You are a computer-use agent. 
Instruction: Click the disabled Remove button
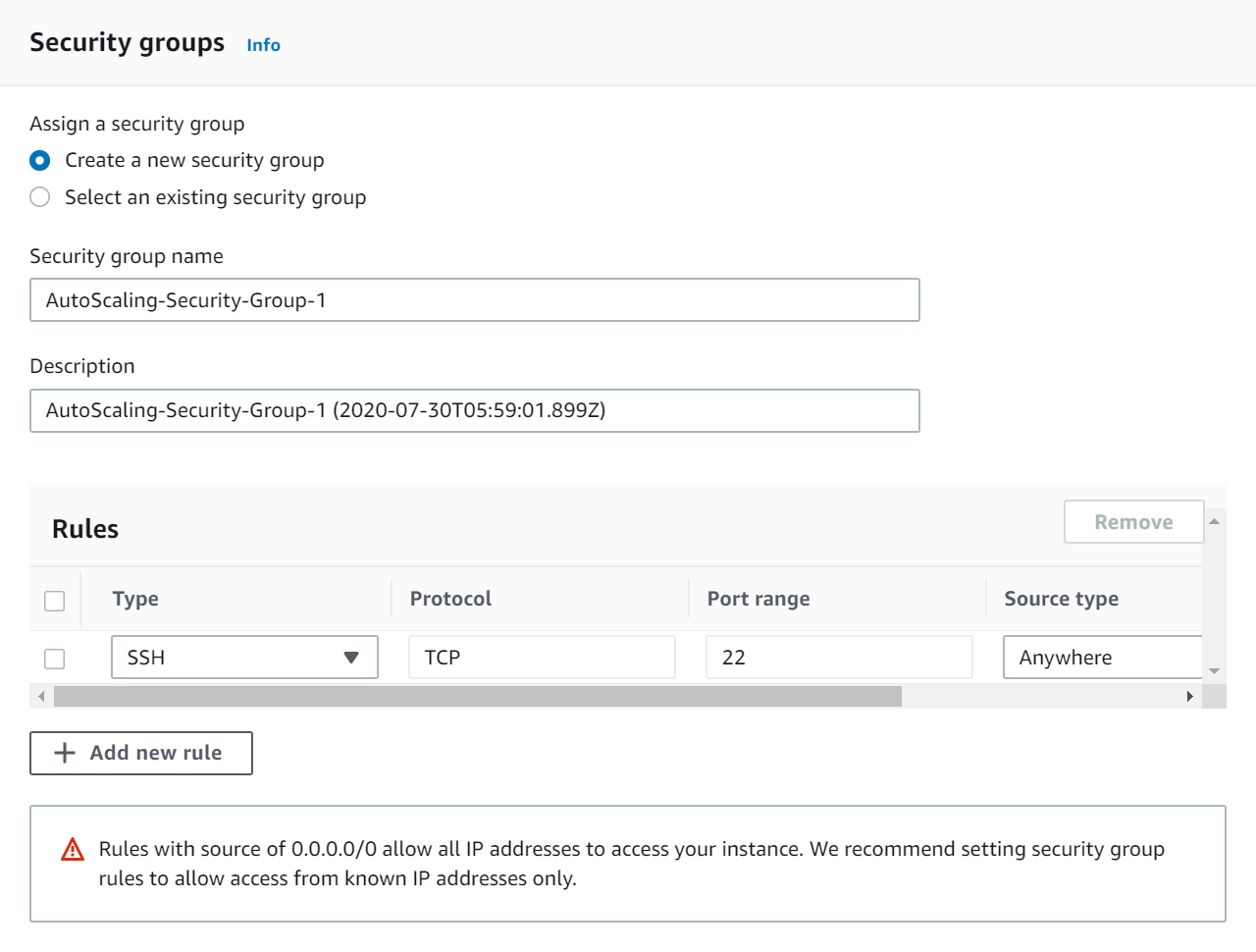click(1133, 522)
